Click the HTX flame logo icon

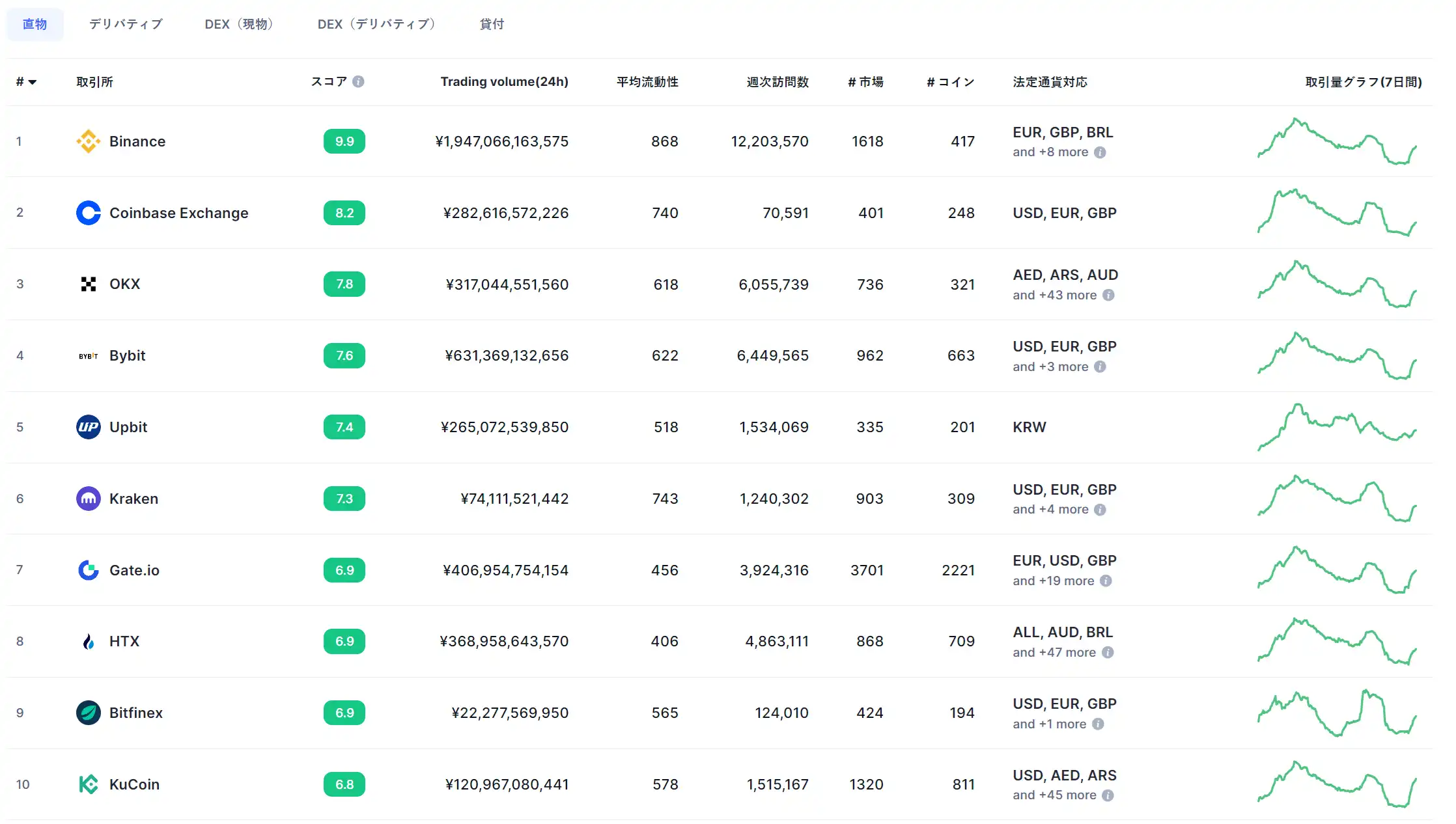(x=88, y=641)
